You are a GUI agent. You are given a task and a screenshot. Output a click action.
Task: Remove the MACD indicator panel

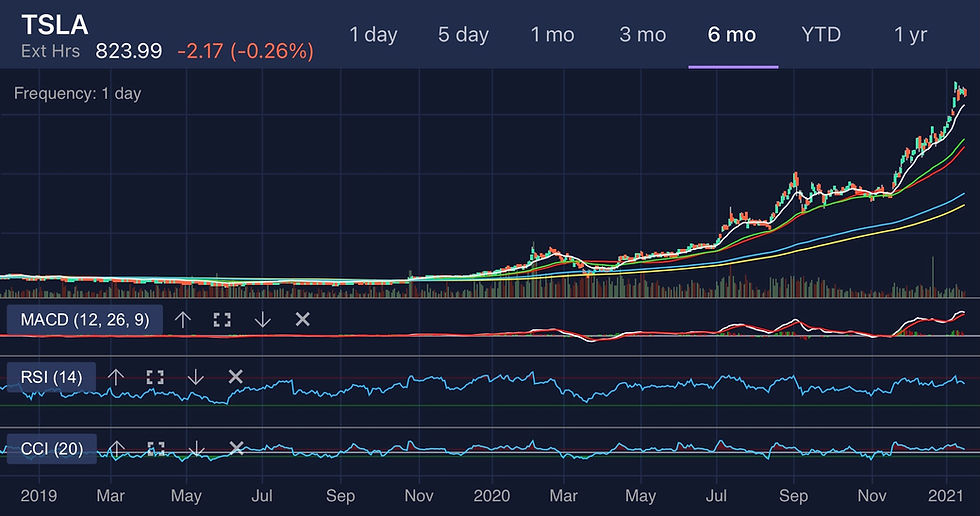coord(302,319)
